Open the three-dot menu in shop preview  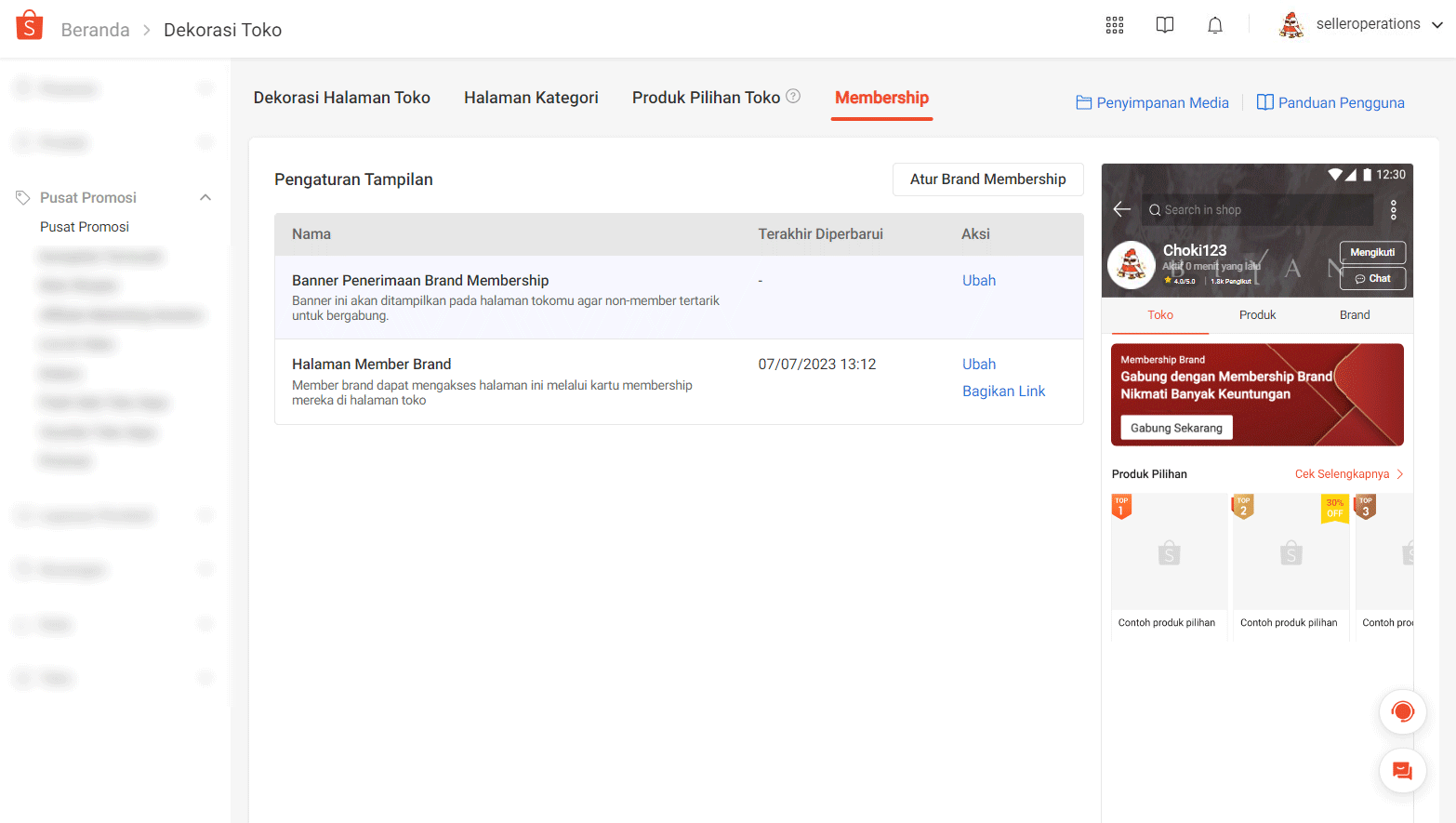coord(1394,210)
